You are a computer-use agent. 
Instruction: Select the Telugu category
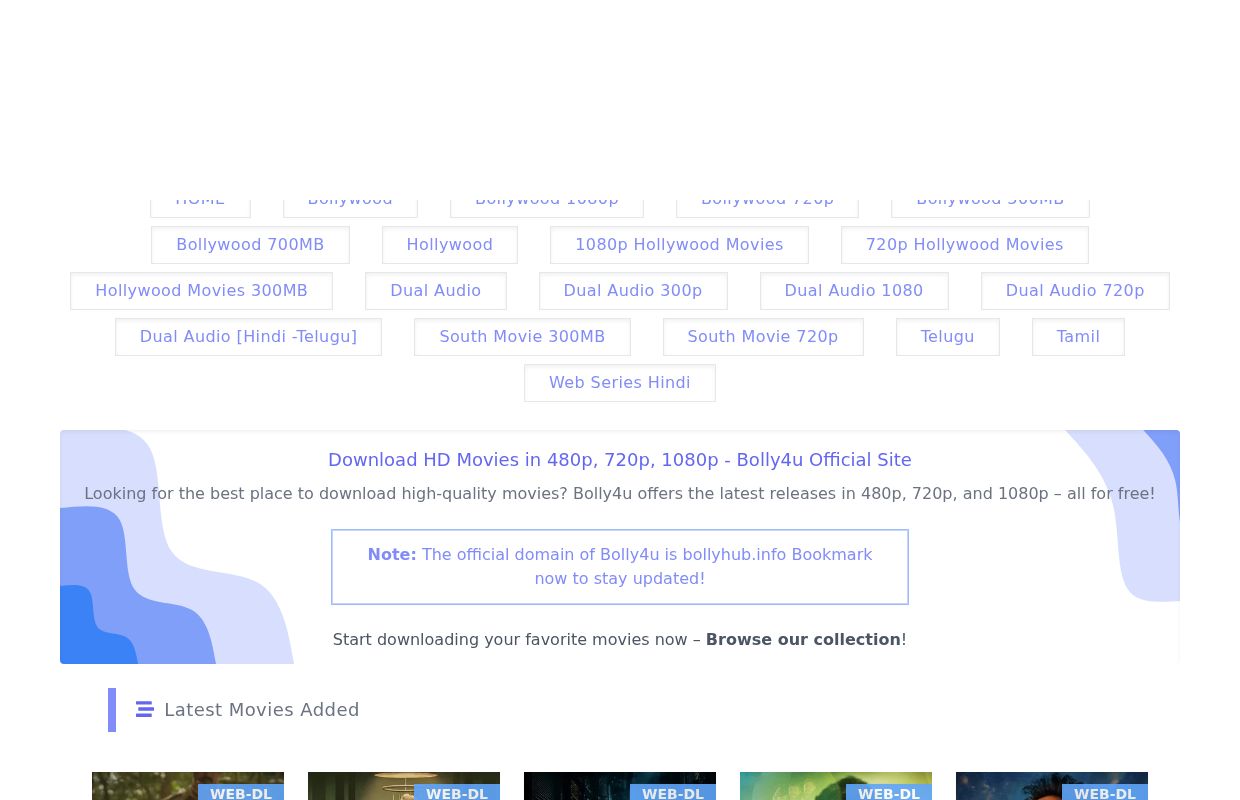[947, 337]
